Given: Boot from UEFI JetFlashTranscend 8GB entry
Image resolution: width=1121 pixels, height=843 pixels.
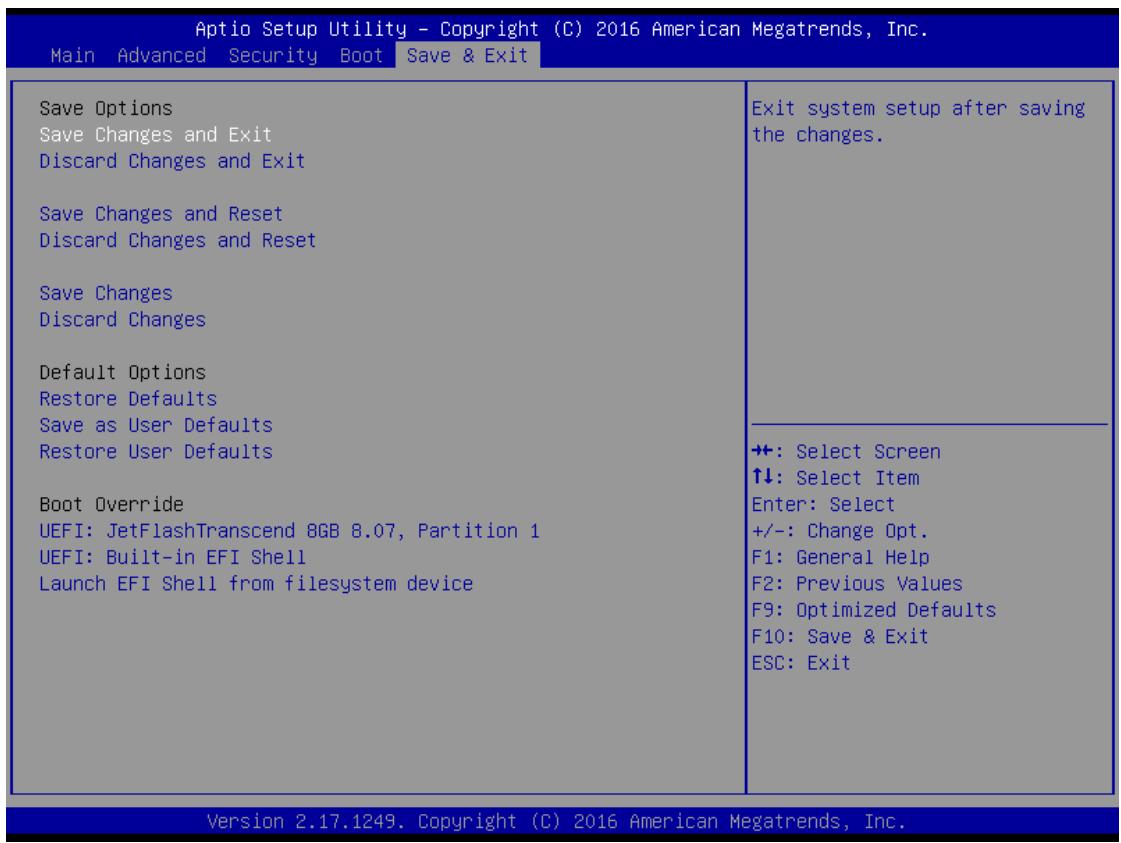Looking at the screenshot, I should pyautogui.click(x=290, y=531).
